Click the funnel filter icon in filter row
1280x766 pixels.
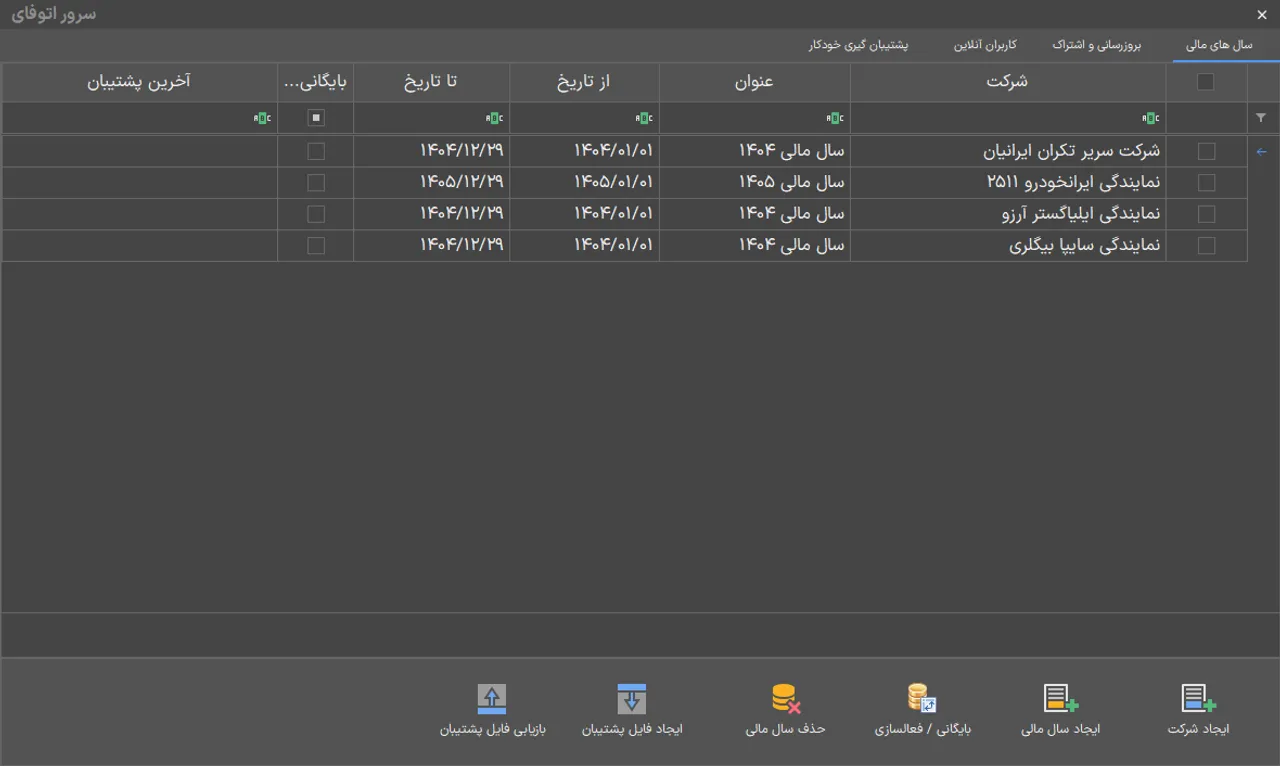tap(1261, 118)
